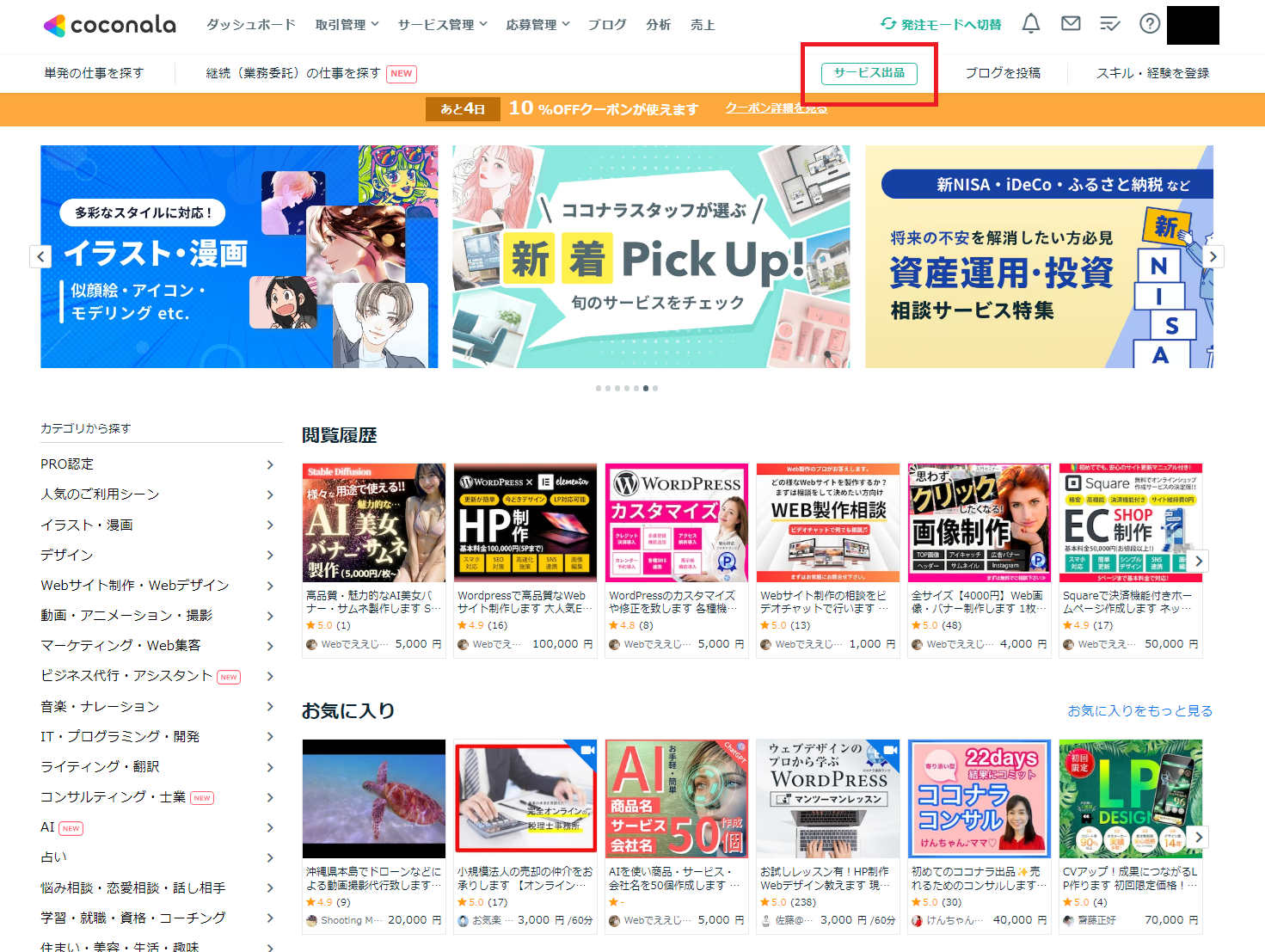
Task: Open the LP DESIGN thumbnail
Action: click(x=1131, y=799)
